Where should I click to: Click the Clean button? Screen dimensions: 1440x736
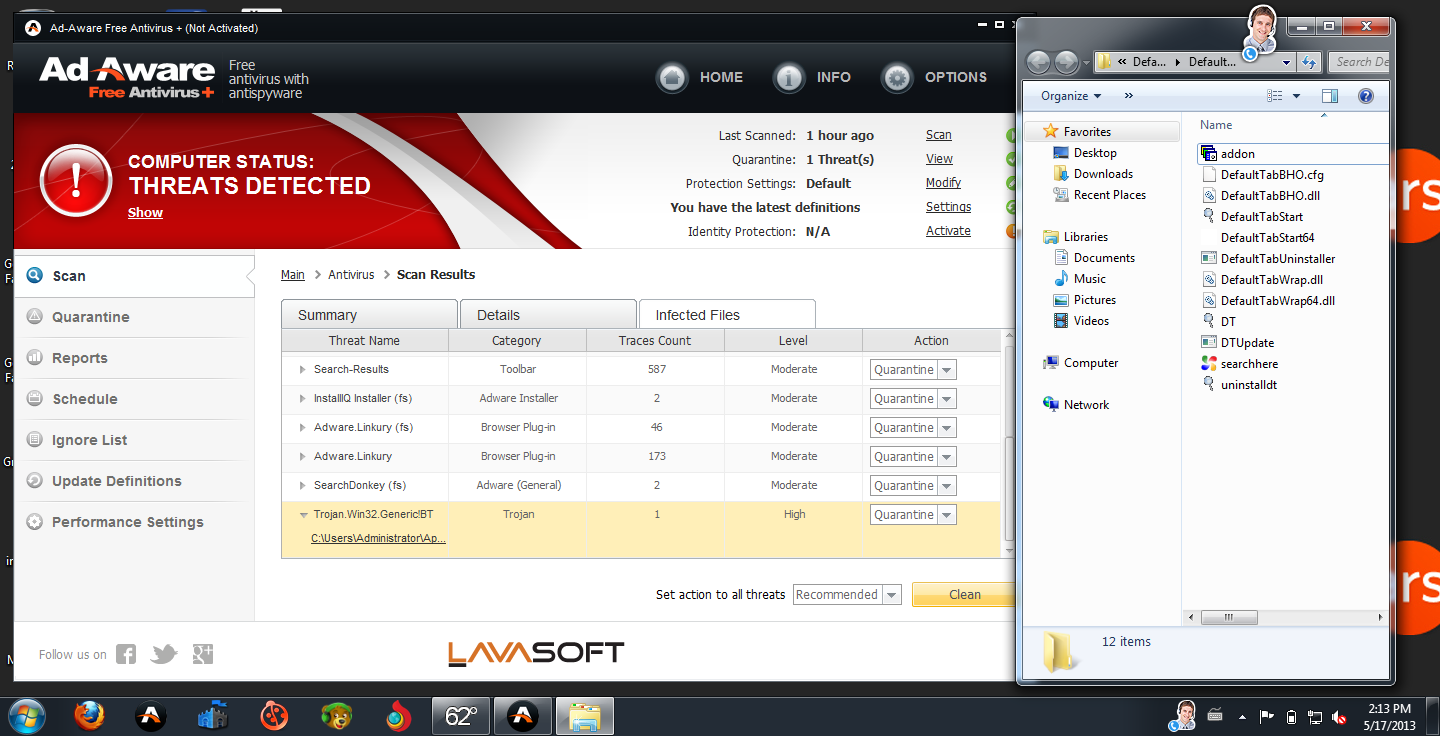pyautogui.click(x=964, y=594)
